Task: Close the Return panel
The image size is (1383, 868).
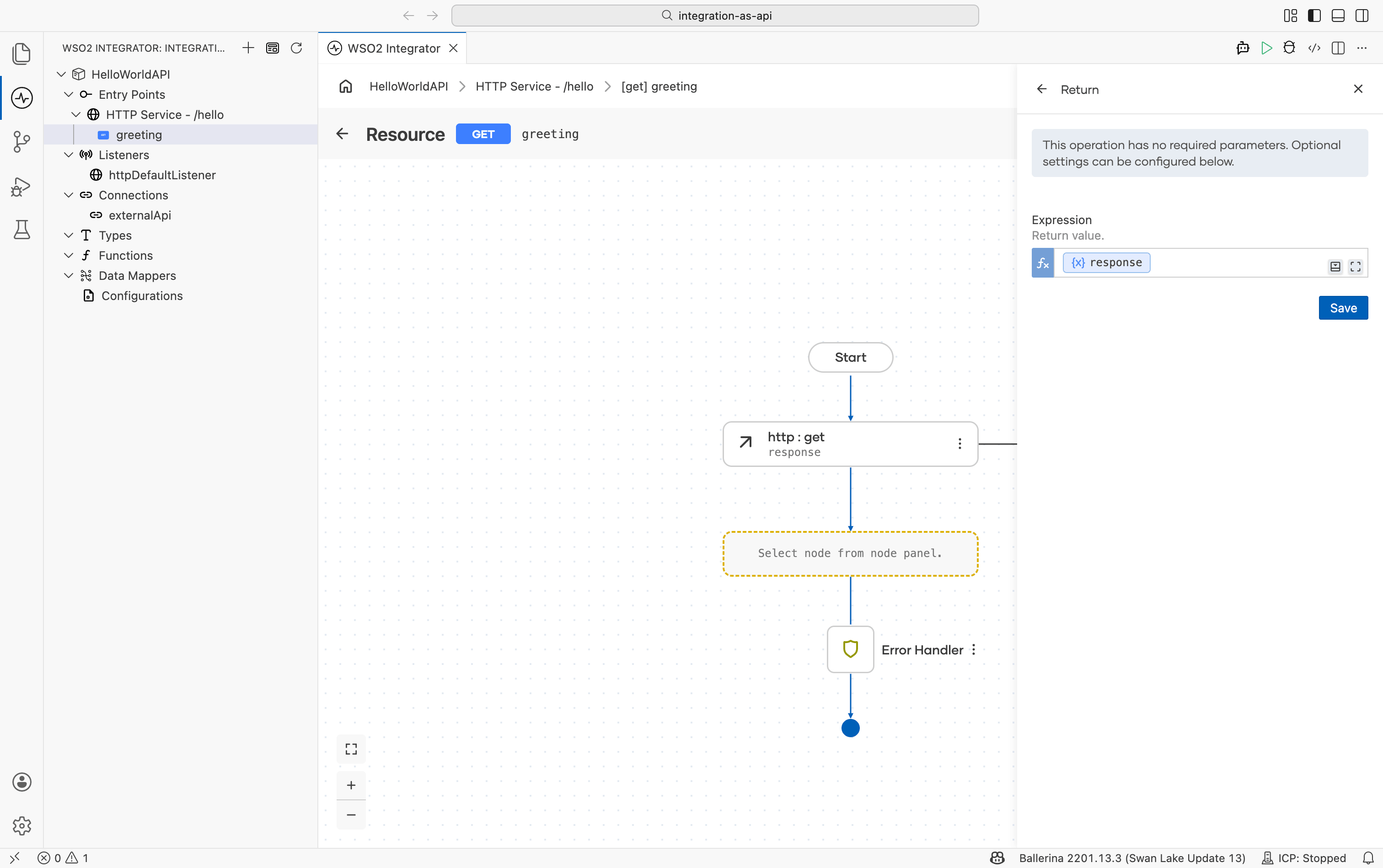Action: (1358, 89)
